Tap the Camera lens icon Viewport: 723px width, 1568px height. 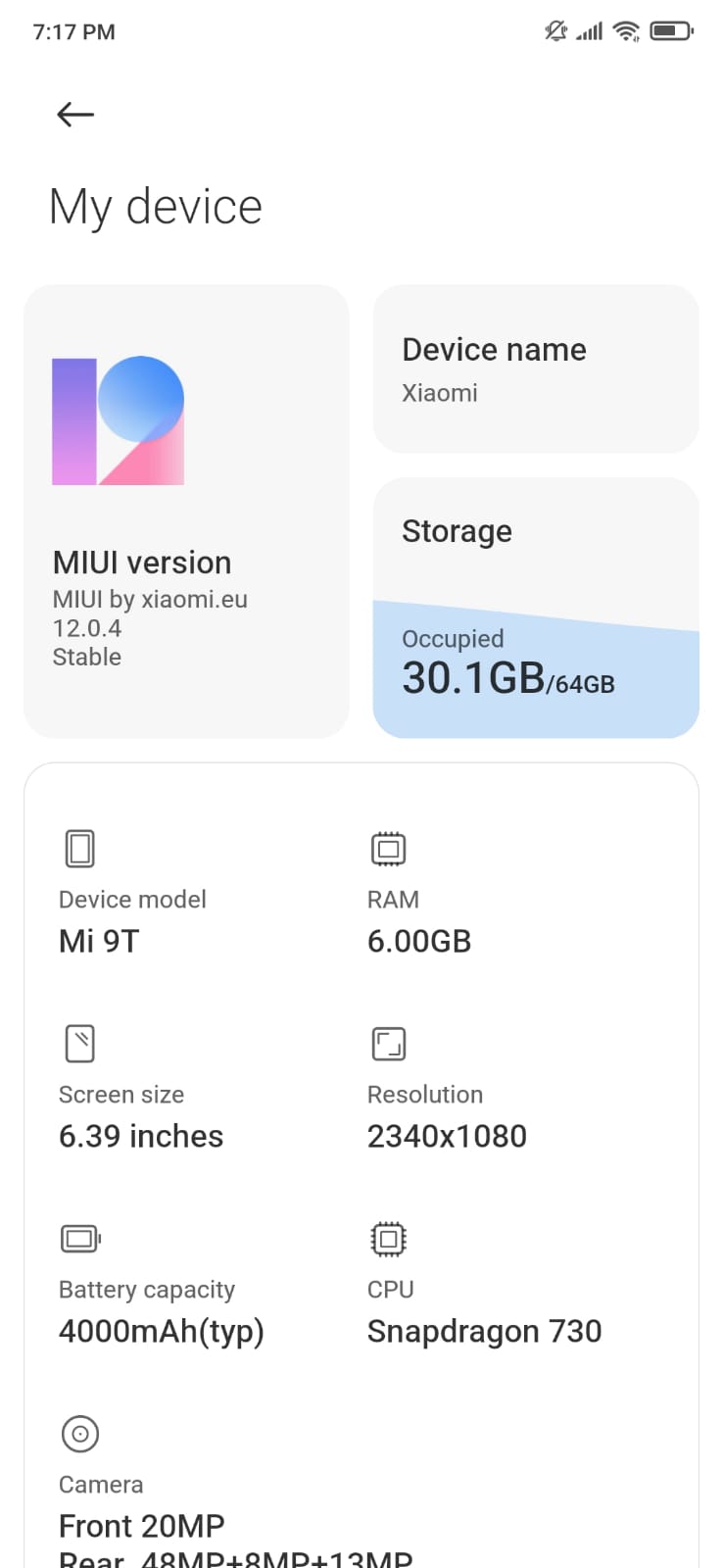[80, 1434]
